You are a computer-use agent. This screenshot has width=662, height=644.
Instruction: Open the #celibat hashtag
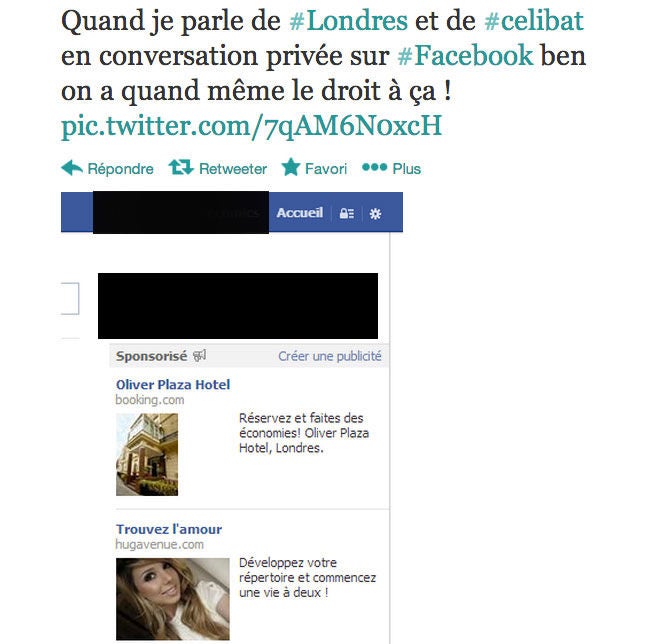click(x=534, y=20)
